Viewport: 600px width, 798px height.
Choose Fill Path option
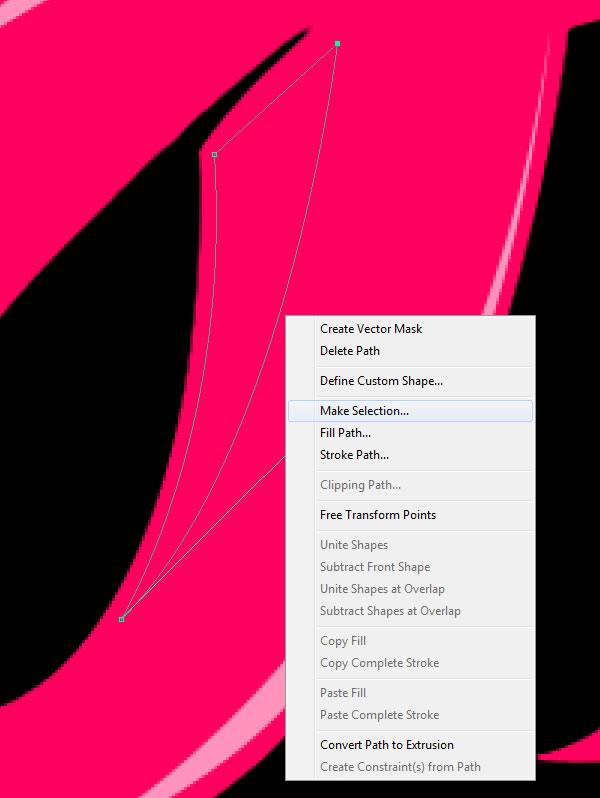click(410, 433)
